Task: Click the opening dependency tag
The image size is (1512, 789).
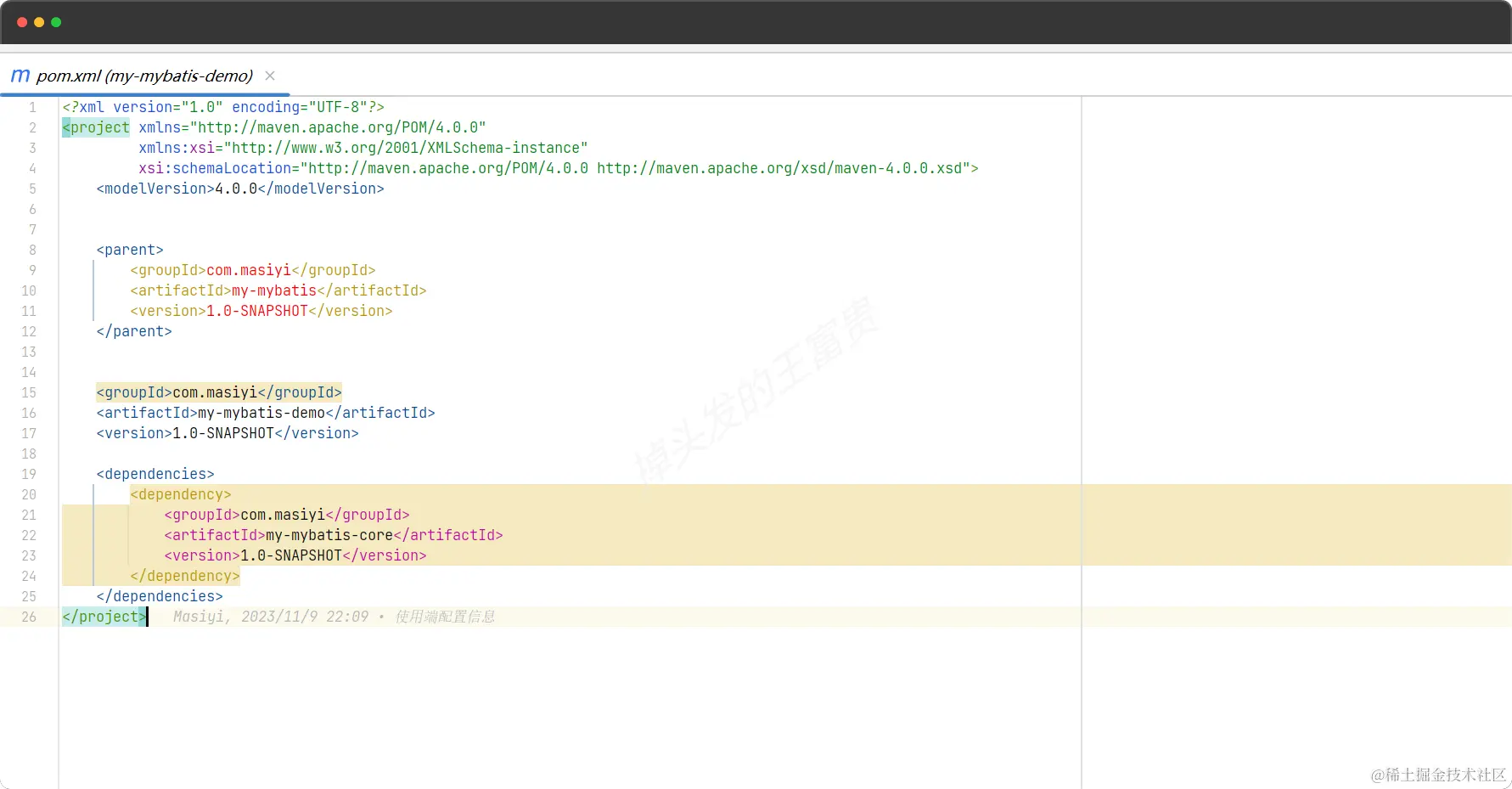Action: [181, 494]
